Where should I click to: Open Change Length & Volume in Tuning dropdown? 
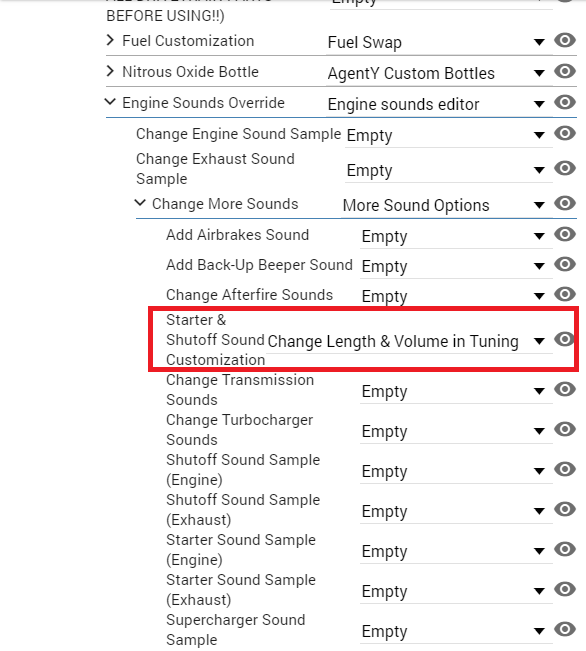(409, 341)
